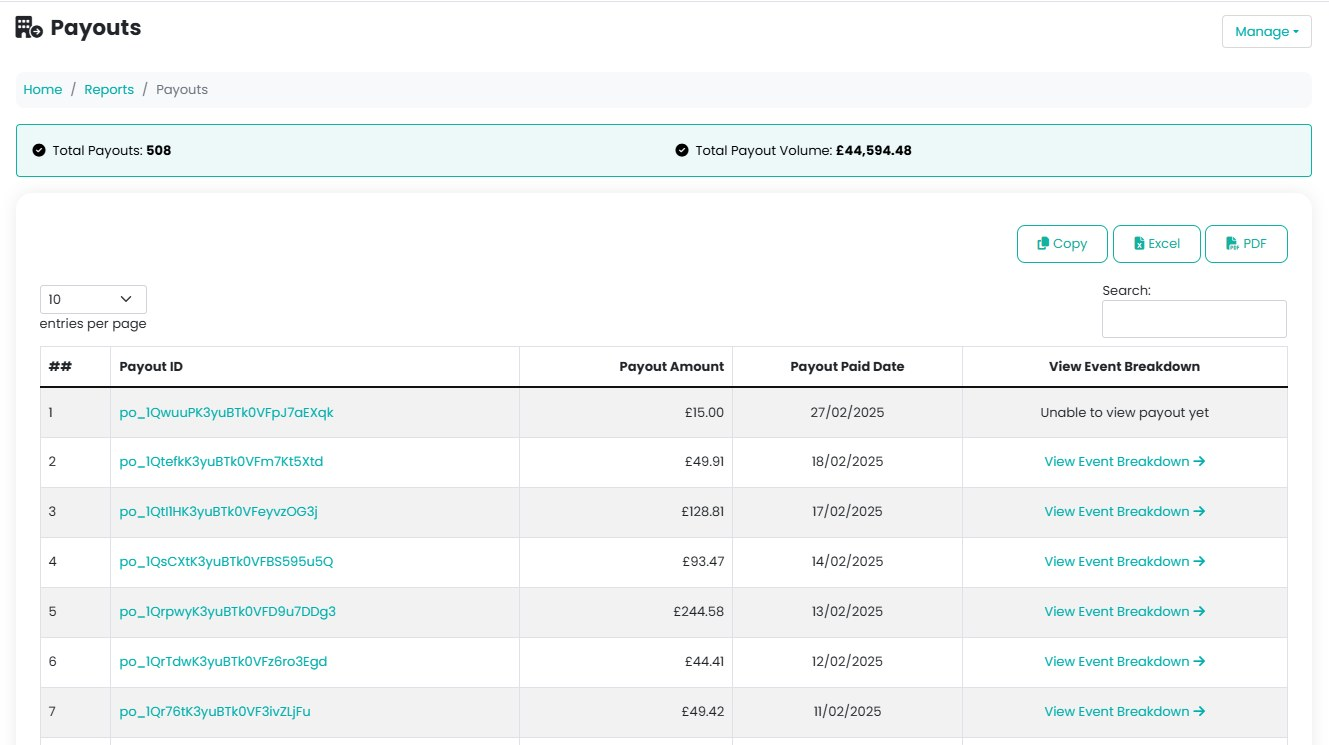This screenshot has width=1329, height=745.
Task: Open payout po_1QsCXtK3yuBTk0VFBS595u5Q
Action: pos(226,562)
